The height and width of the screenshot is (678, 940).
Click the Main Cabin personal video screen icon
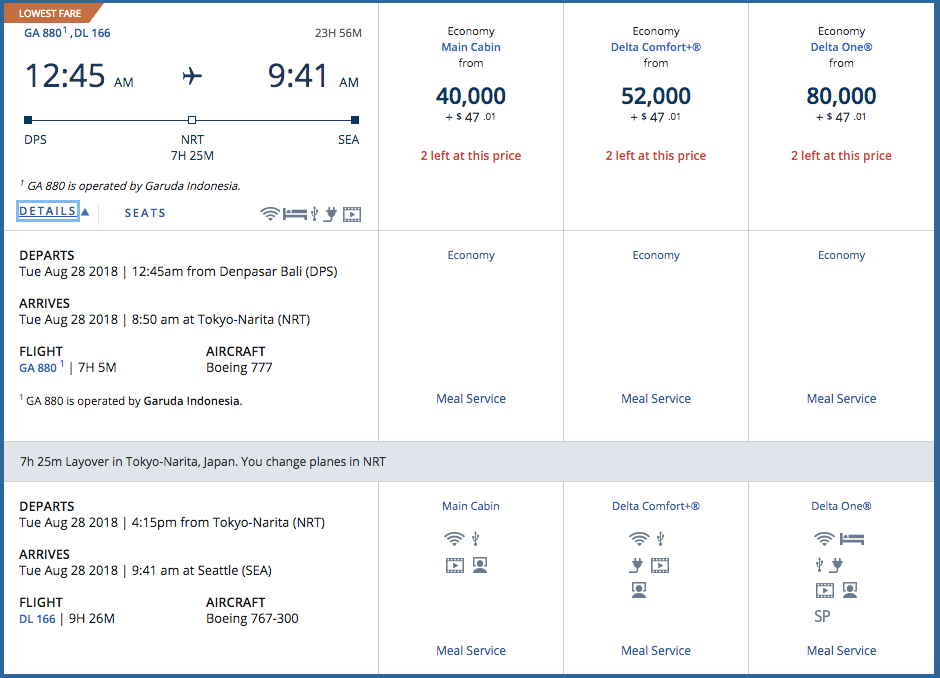pos(480,565)
